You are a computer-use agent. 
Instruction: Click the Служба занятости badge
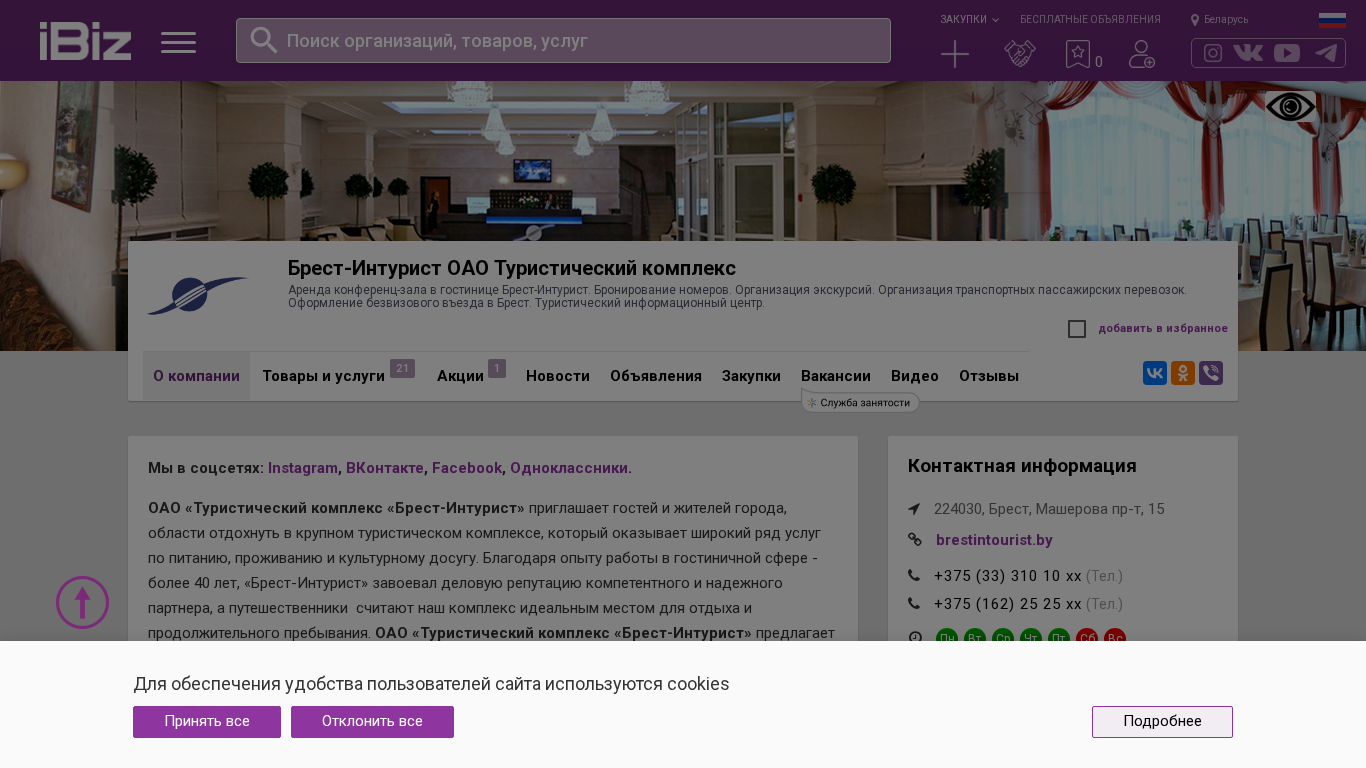tap(860, 402)
